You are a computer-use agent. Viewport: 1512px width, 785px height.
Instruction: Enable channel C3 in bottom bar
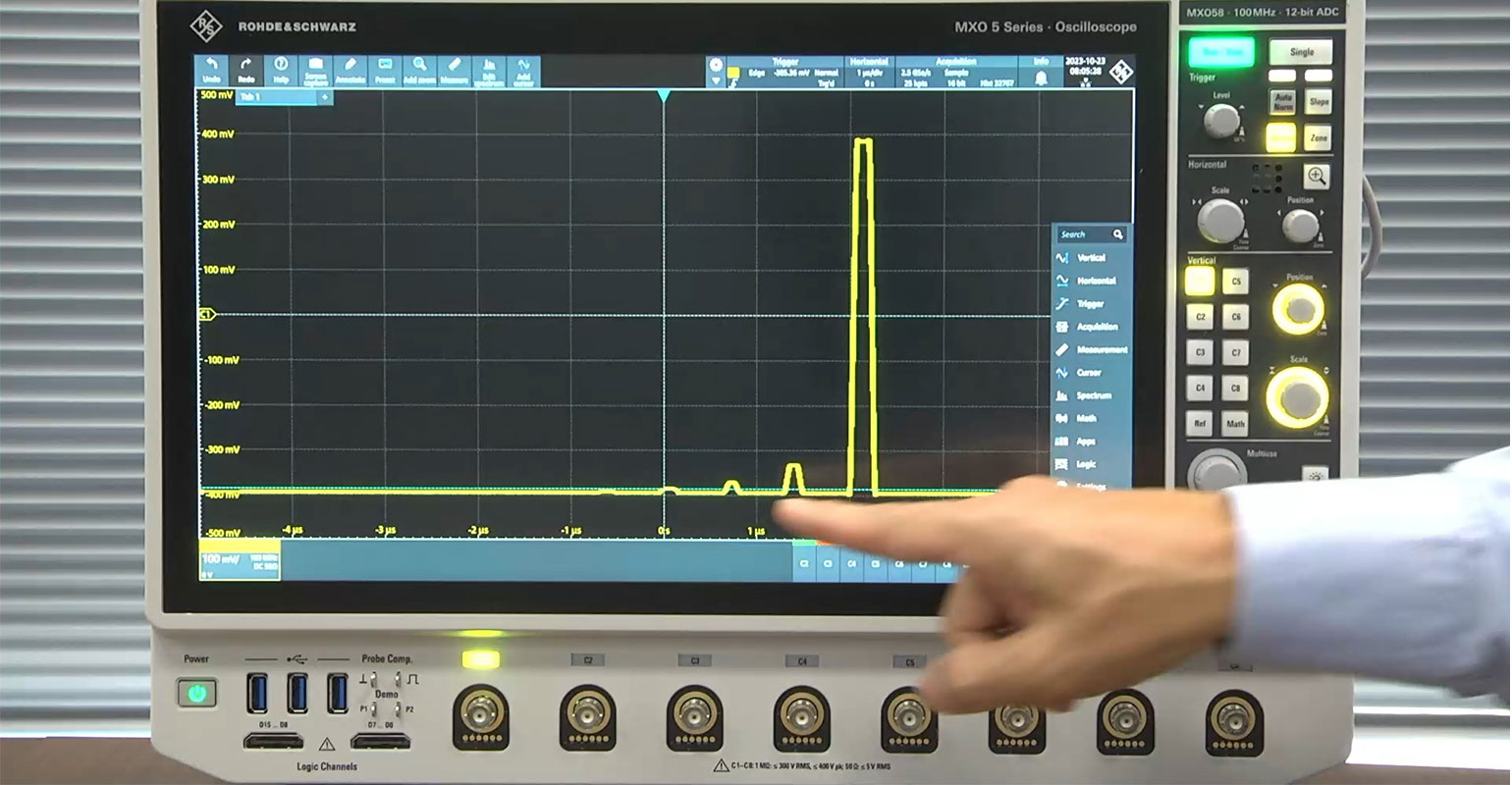click(828, 563)
